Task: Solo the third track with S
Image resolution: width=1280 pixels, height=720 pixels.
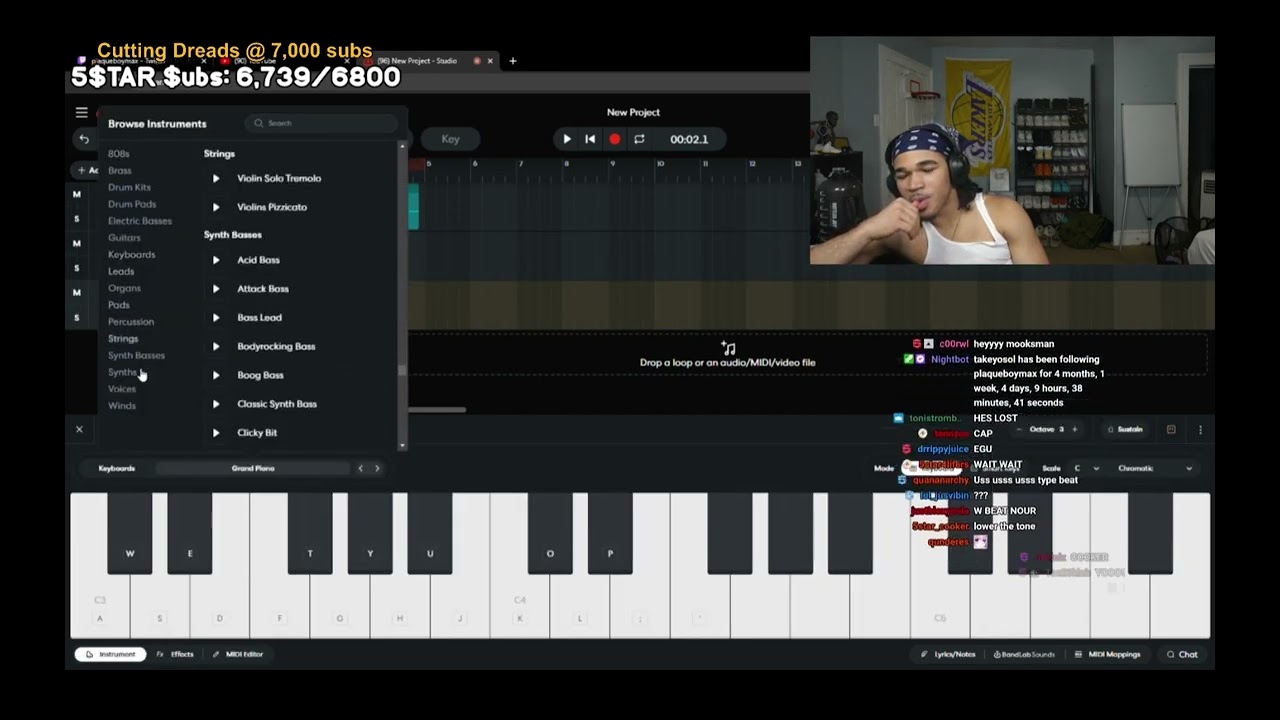Action: 77,318
